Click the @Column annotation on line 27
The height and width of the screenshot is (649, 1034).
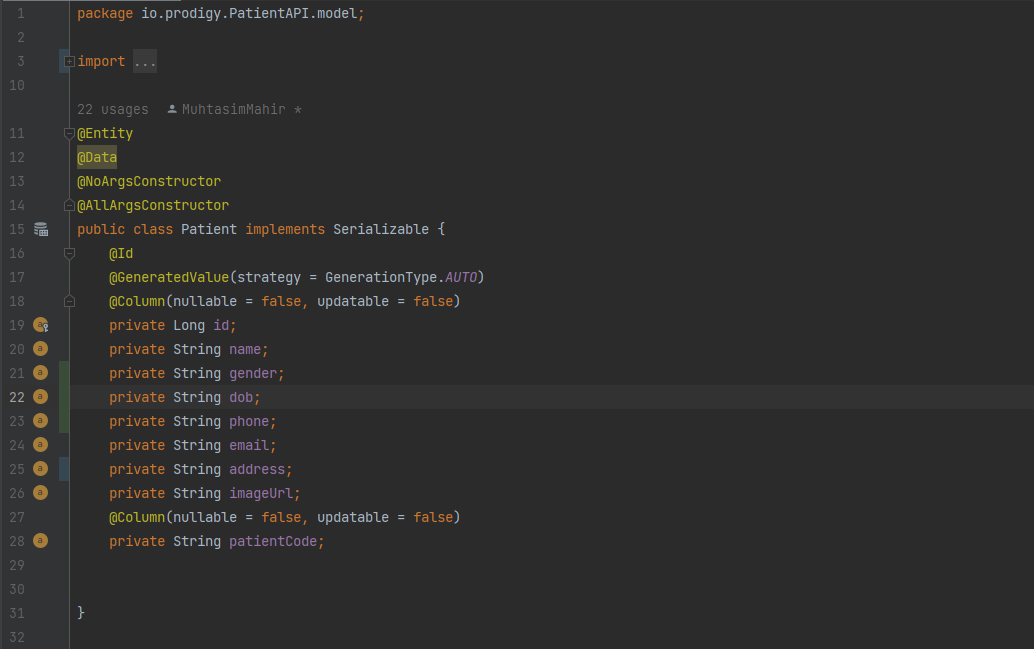click(x=137, y=518)
